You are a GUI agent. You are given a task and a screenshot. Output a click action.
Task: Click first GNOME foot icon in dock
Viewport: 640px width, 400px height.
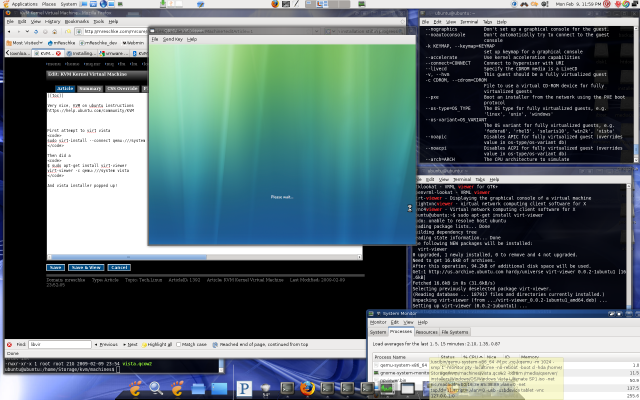click(135, 388)
